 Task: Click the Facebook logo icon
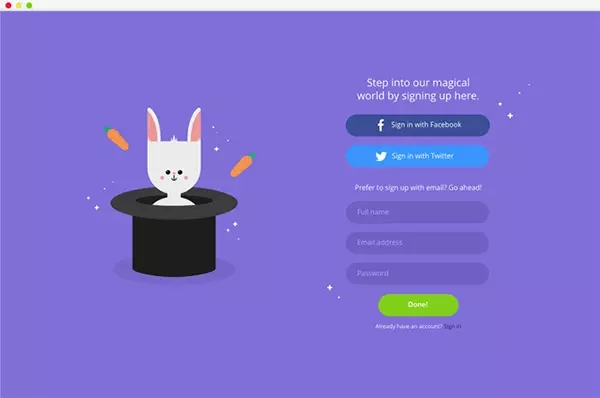coord(381,125)
